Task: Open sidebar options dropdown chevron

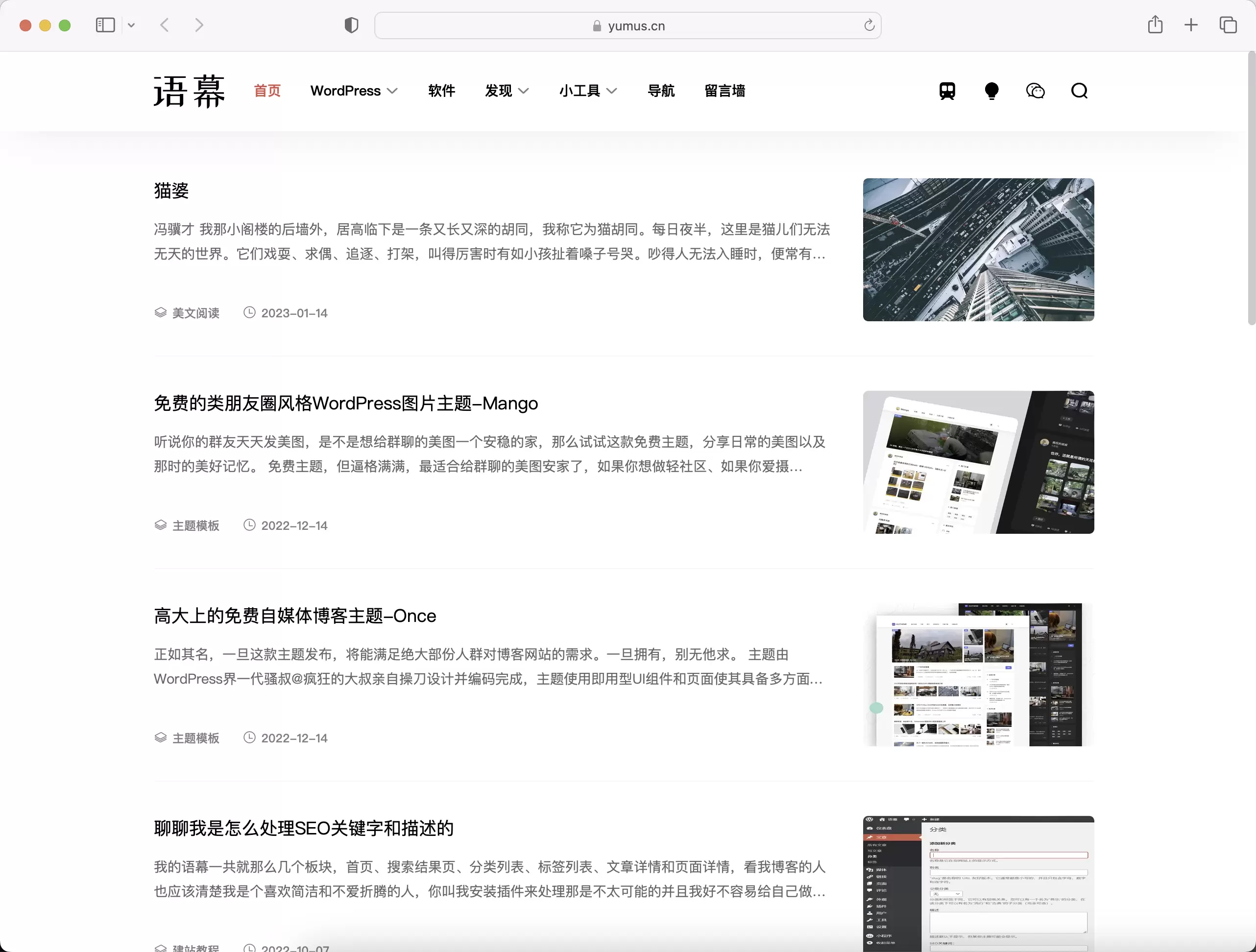Action: pos(131,25)
